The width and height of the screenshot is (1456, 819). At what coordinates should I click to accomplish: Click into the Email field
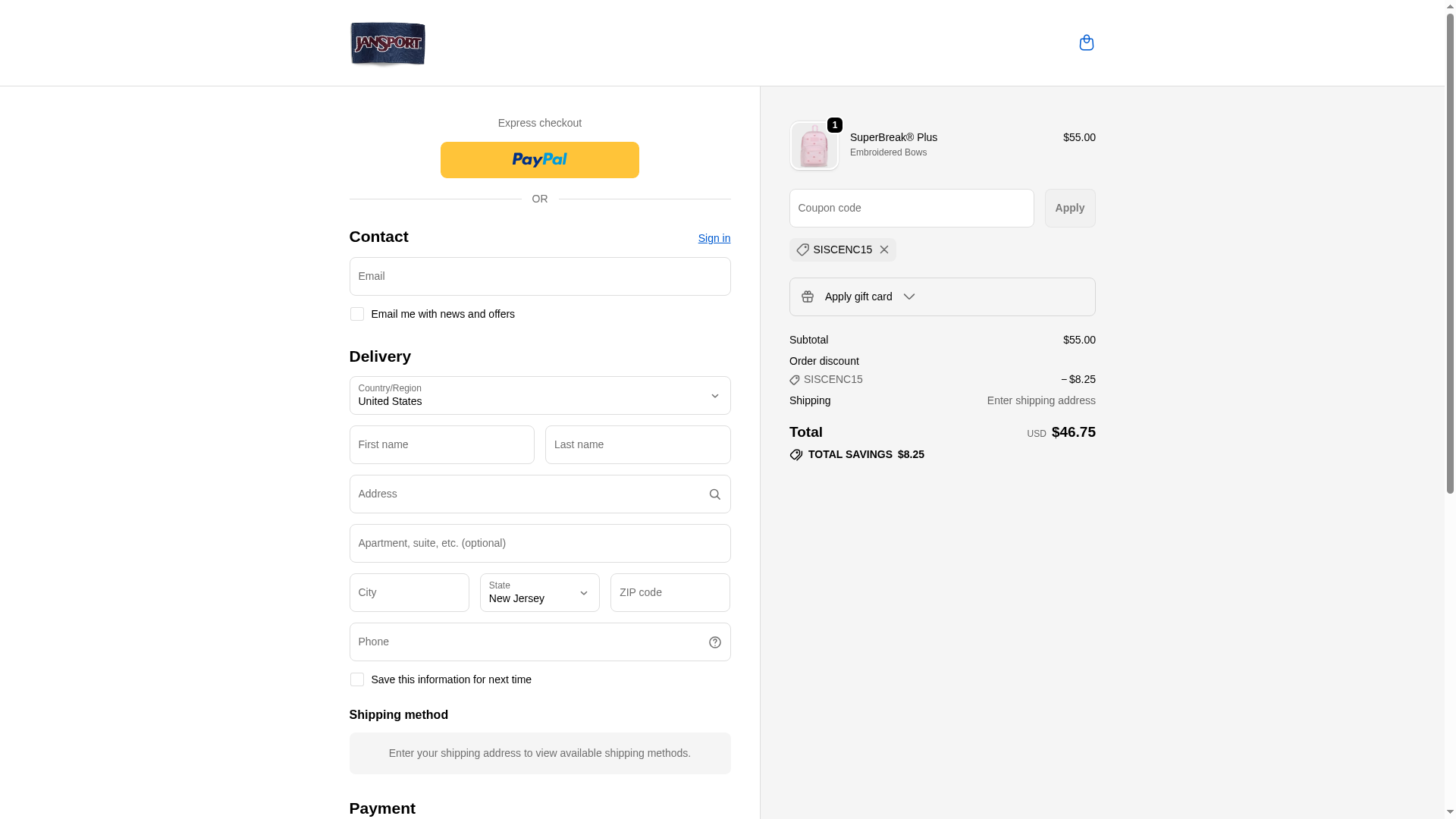click(539, 276)
